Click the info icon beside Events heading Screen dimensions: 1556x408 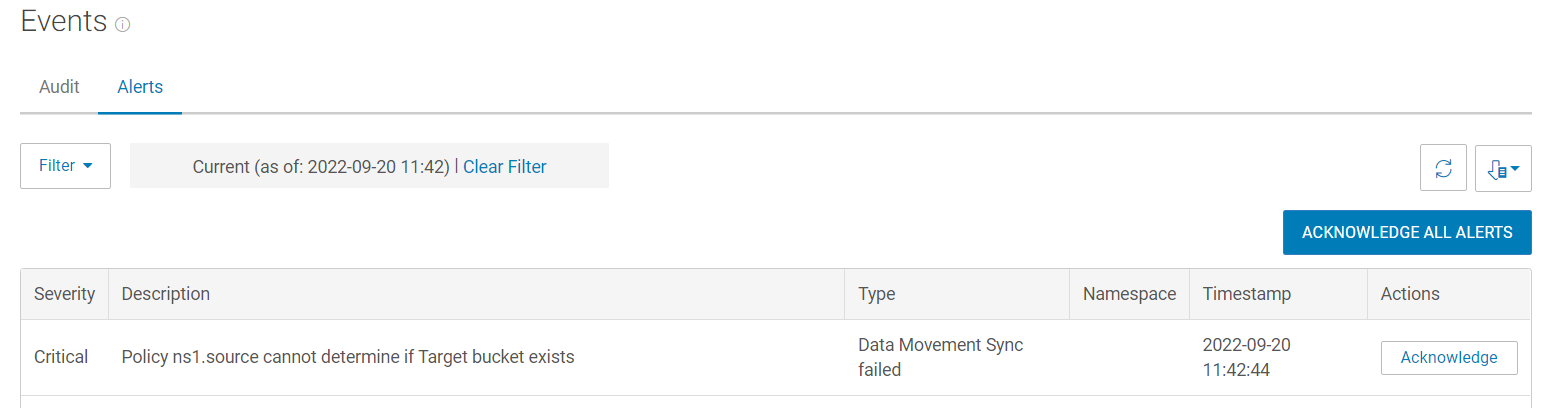(123, 25)
